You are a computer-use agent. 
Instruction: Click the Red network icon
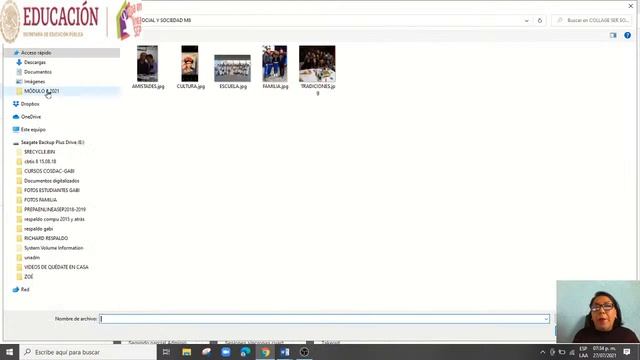[16, 289]
